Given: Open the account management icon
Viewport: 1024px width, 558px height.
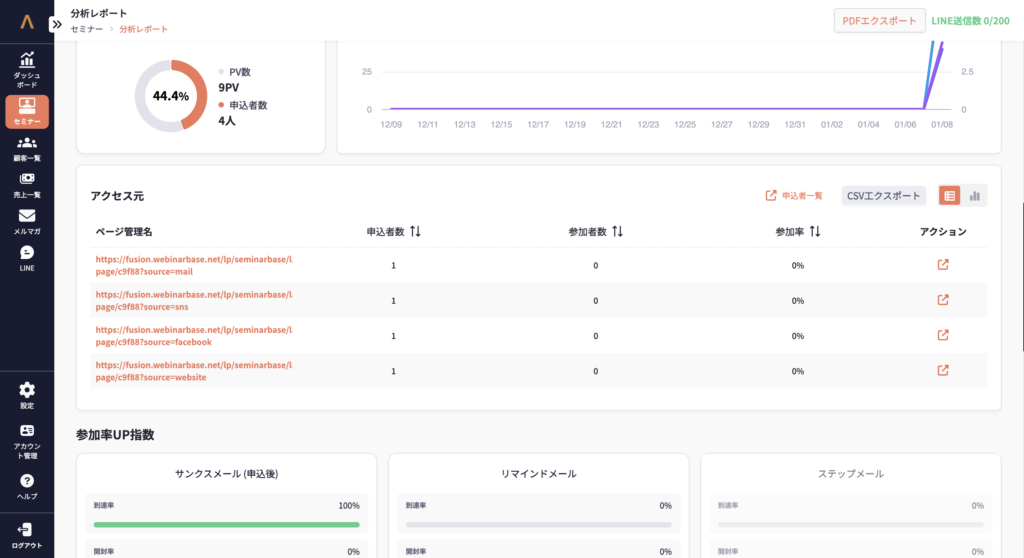Looking at the screenshot, I should point(27,431).
